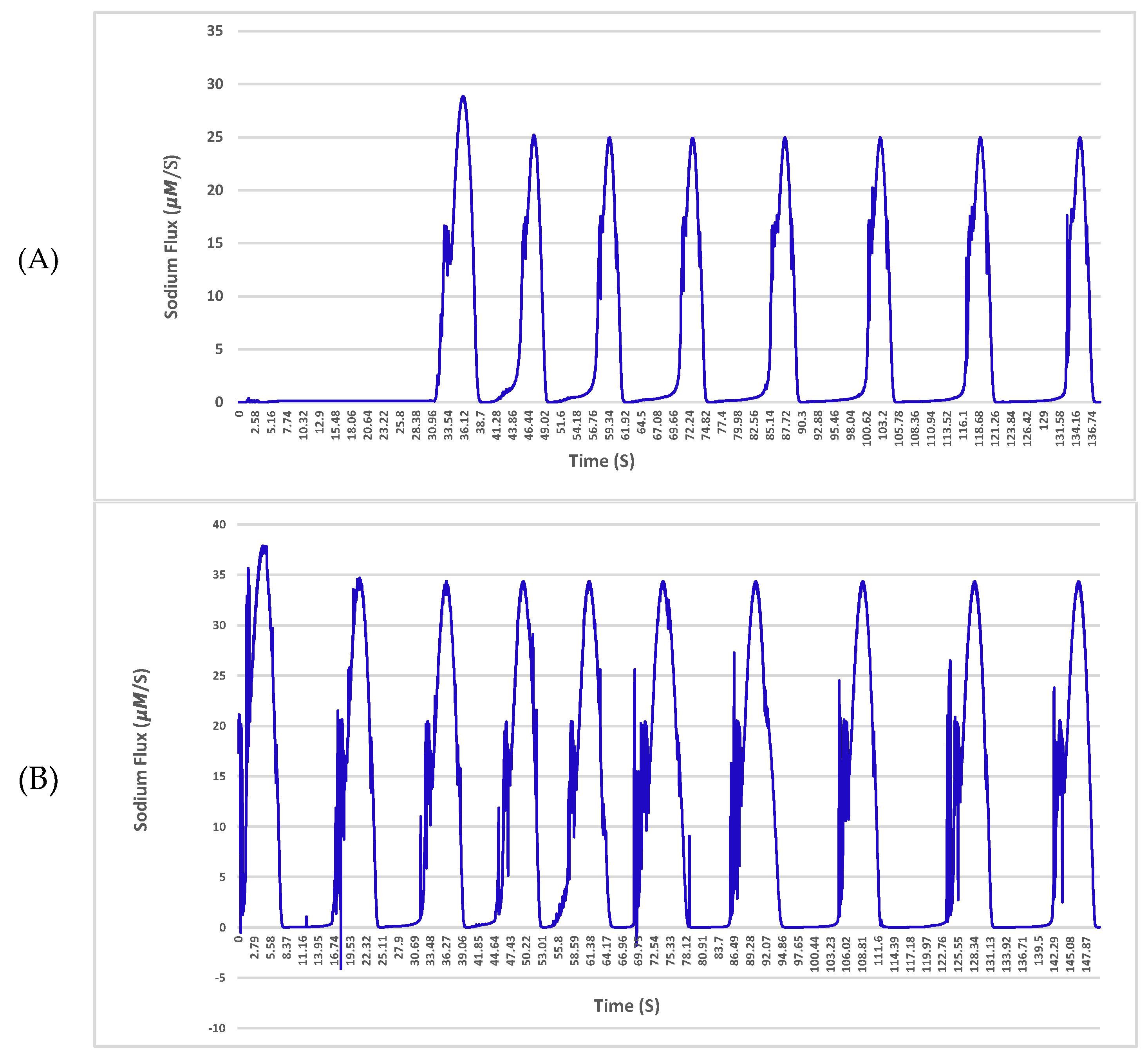Select x-axis tick label 72.24 in chart A
The image size is (1148, 1060).
click(690, 425)
